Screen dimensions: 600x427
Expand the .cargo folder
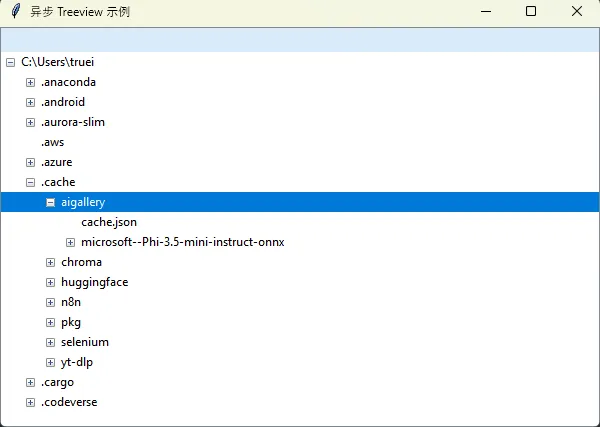coord(30,382)
